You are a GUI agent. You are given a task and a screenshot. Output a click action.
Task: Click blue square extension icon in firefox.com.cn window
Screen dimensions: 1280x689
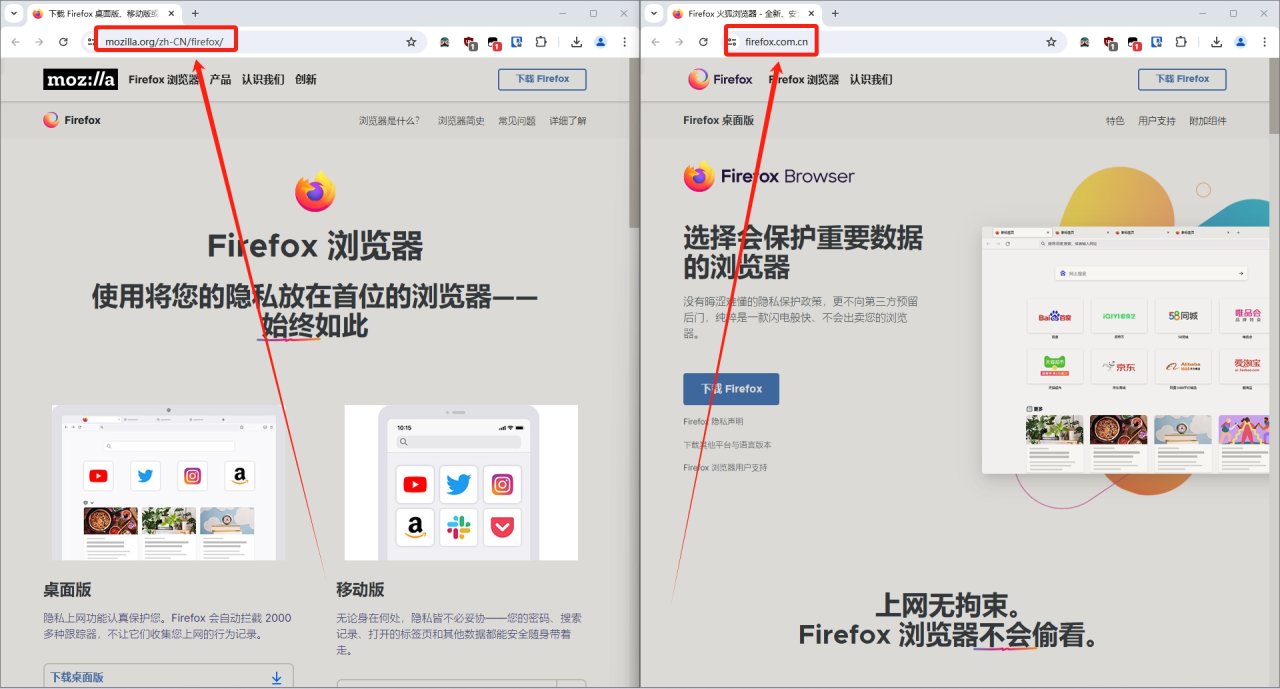tap(1157, 42)
